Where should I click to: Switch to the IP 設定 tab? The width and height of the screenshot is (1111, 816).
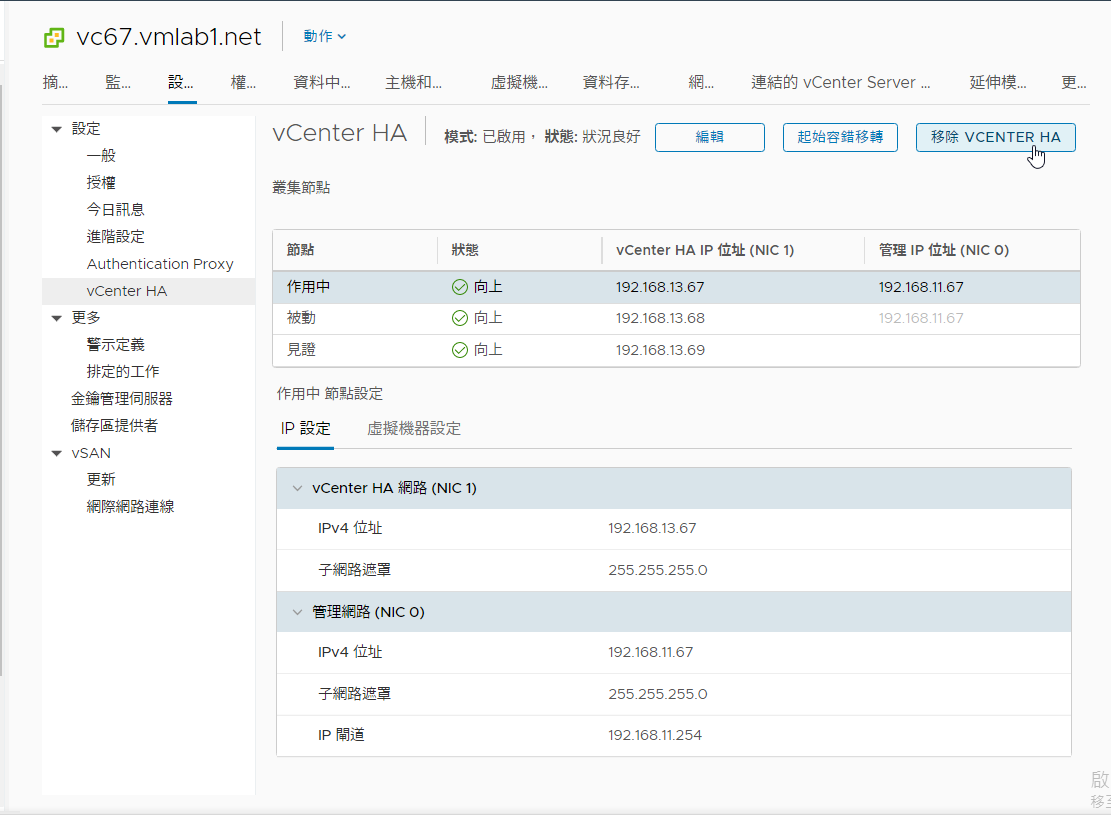(305, 429)
